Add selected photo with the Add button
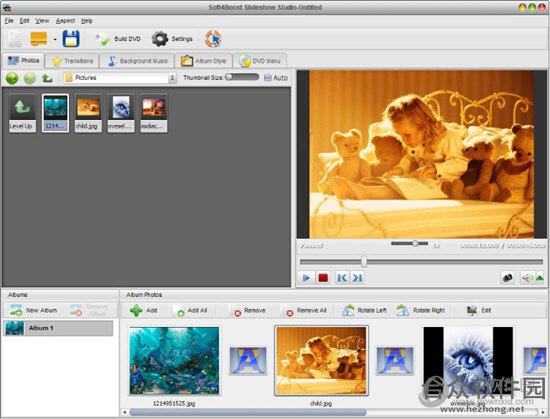550x419 pixels. (144, 311)
